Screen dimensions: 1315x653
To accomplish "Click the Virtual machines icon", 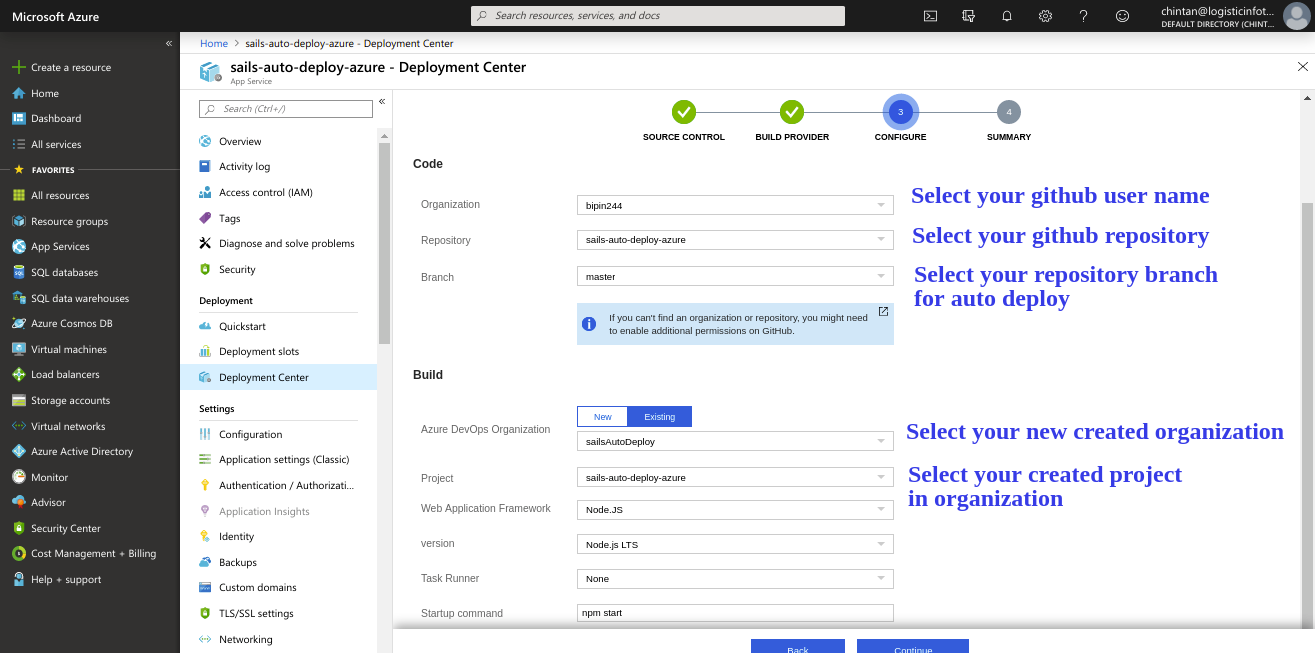I will tap(18, 349).
